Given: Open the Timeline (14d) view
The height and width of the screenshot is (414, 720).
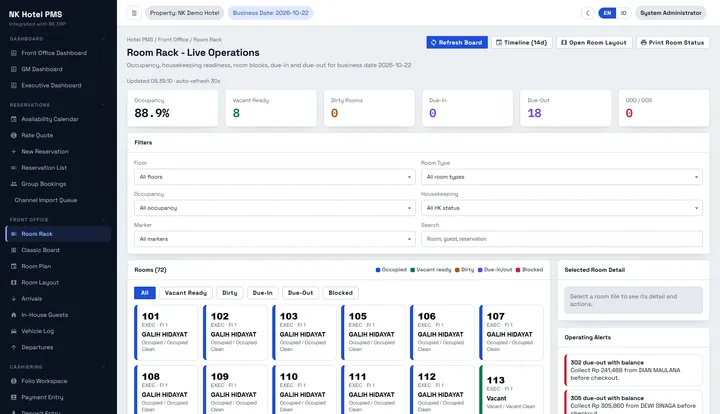Looking at the screenshot, I should (x=522, y=43).
